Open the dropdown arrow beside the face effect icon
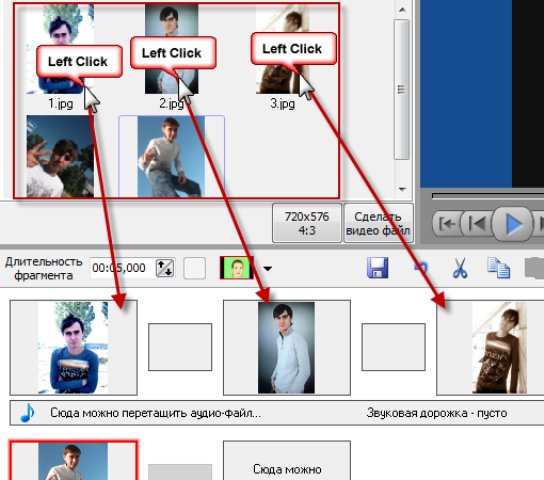 (x=267, y=268)
